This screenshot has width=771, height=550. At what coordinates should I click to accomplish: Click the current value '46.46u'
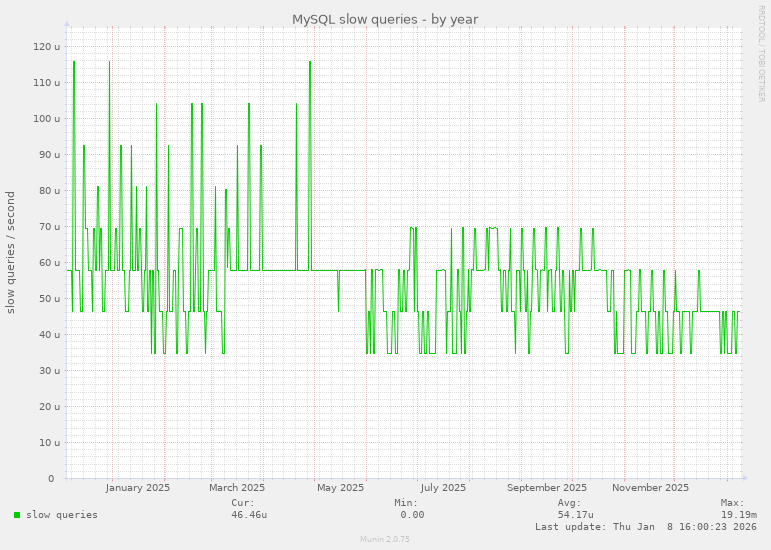[249, 515]
